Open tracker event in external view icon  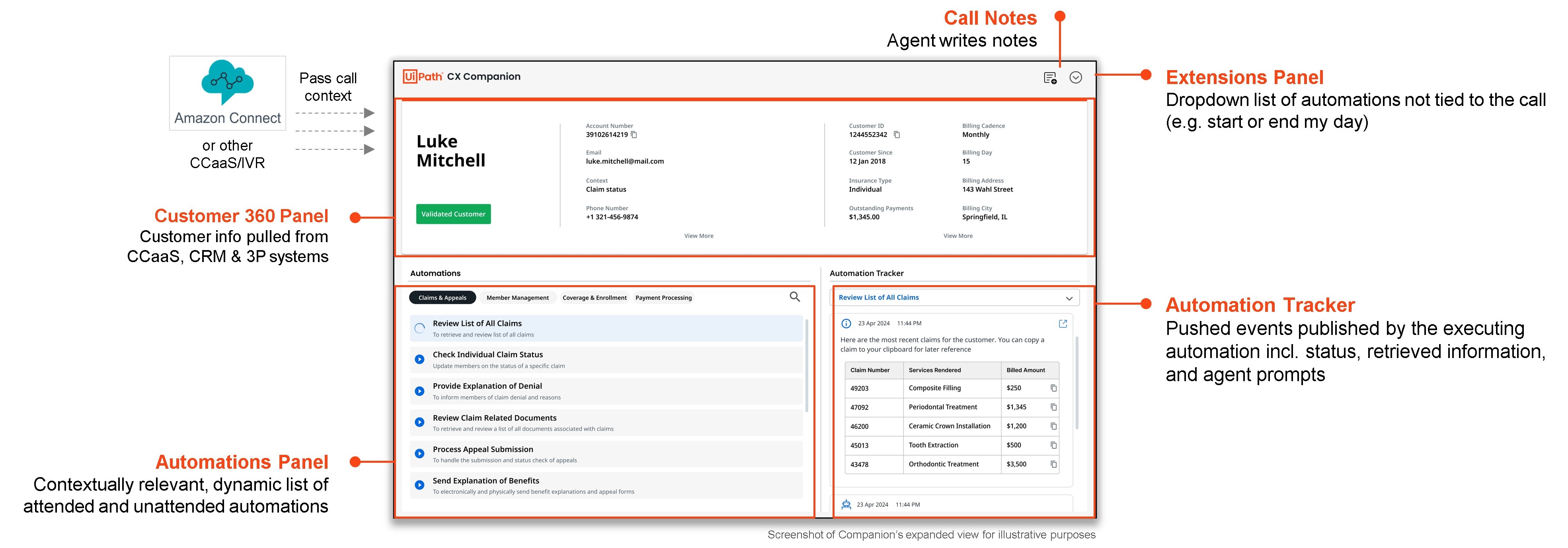[x=1063, y=323]
